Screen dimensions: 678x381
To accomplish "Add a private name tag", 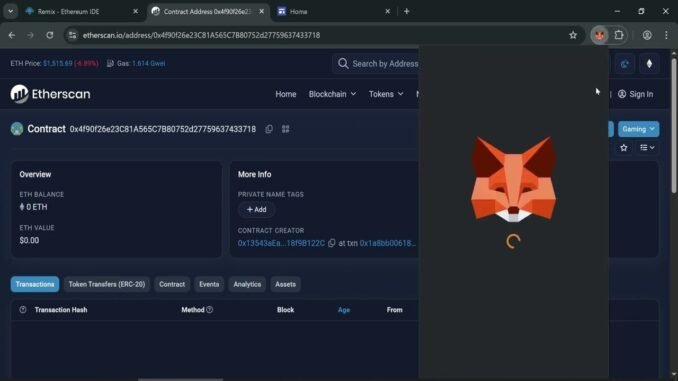I will (256, 209).
